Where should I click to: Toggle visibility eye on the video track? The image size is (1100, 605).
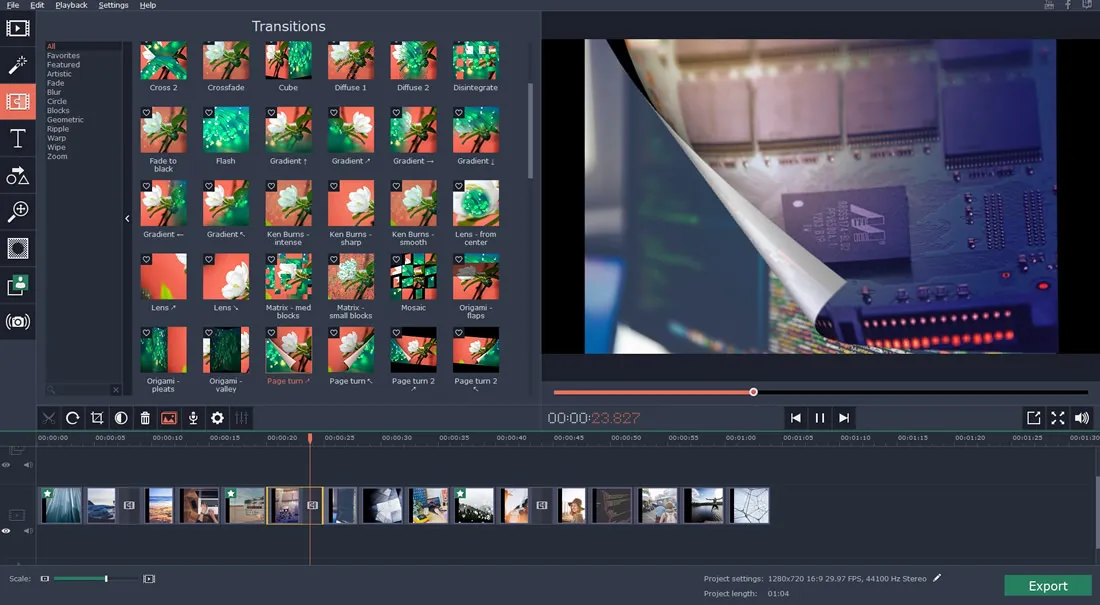6,531
